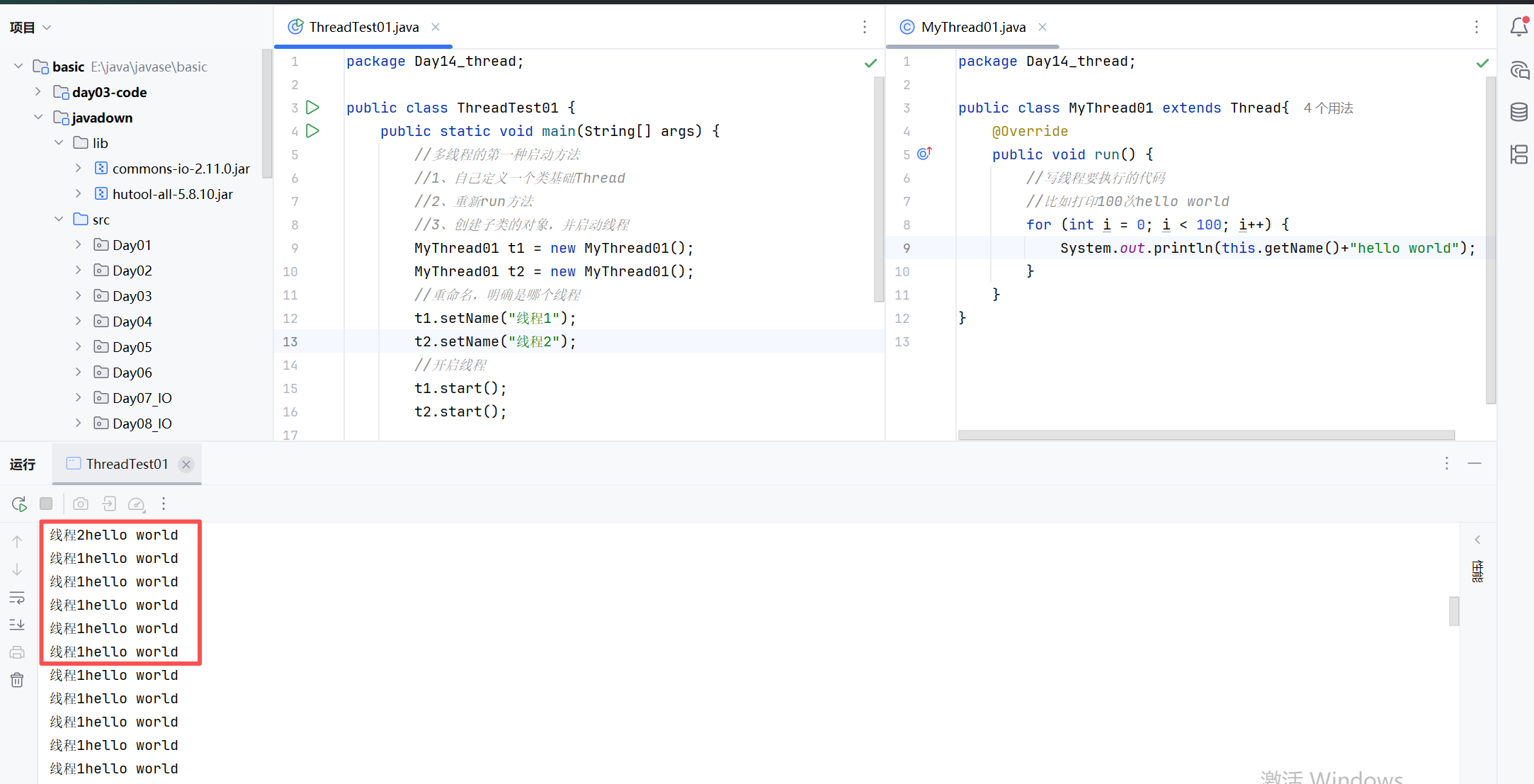The height and width of the screenshot is (784, 1534).
Task: Select Day05 package in tree
Action: tap(132, 347)
